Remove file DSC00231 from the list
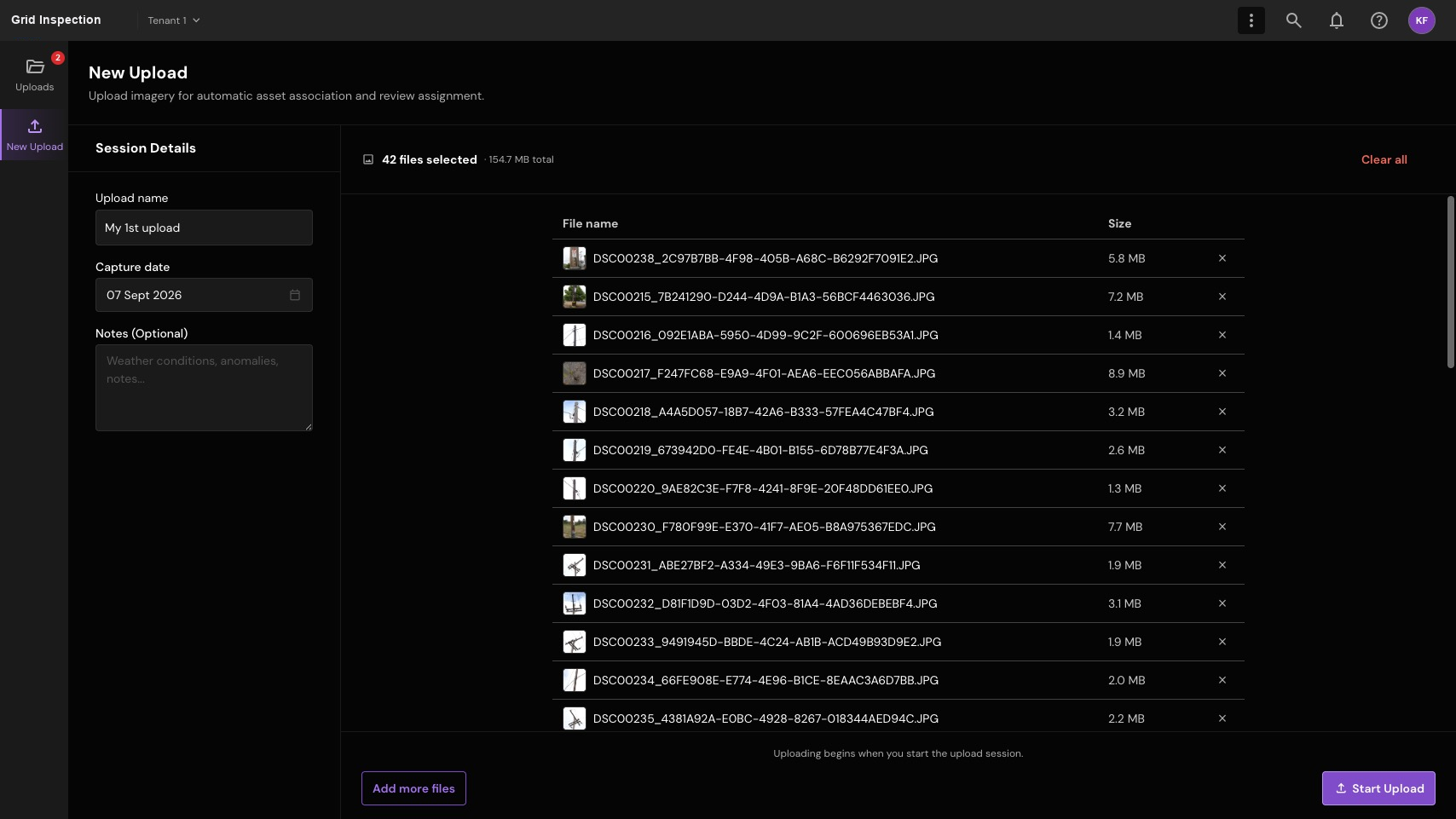Viewport: 1456px width, 819px height. (x=1222, y=565)
